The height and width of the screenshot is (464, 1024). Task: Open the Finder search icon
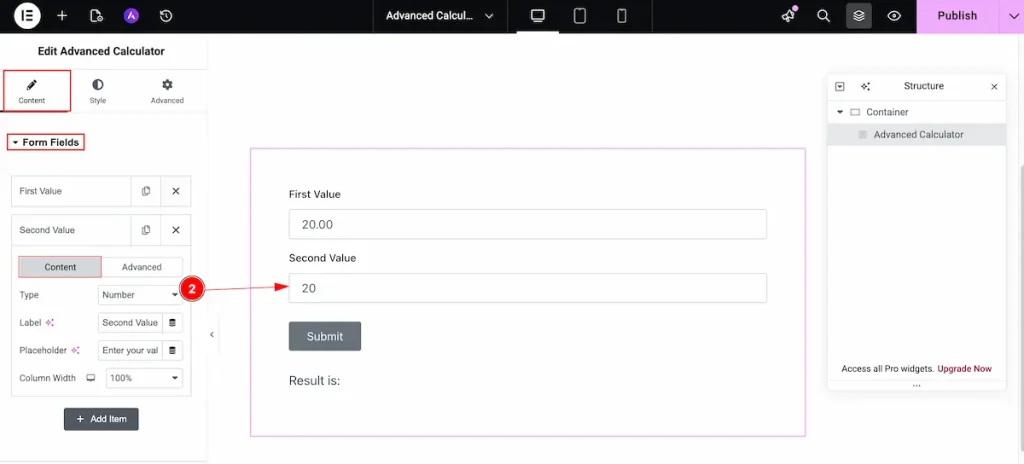coord(824,16)
